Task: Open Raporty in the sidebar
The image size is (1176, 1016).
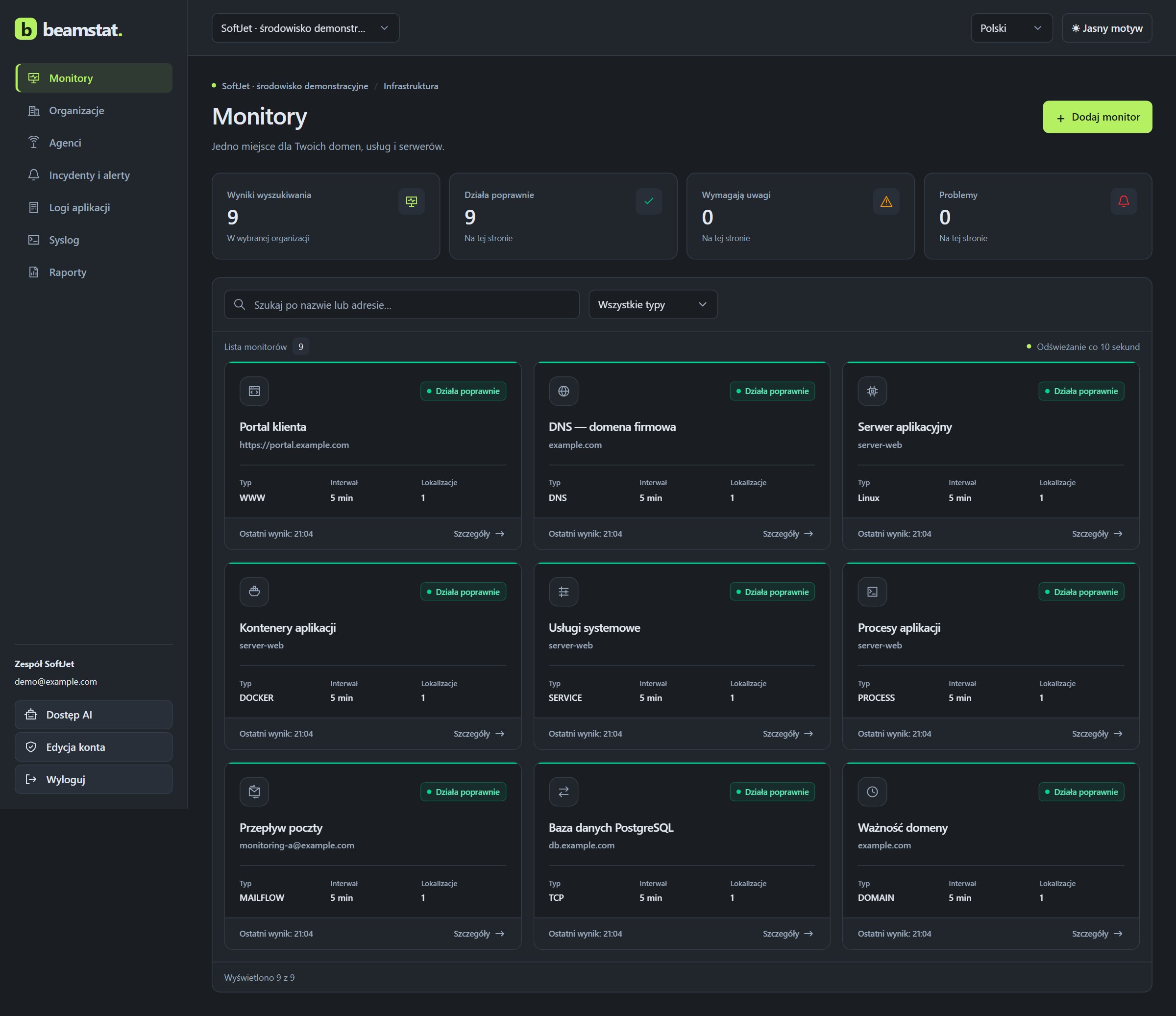Action: coord(94,272)
